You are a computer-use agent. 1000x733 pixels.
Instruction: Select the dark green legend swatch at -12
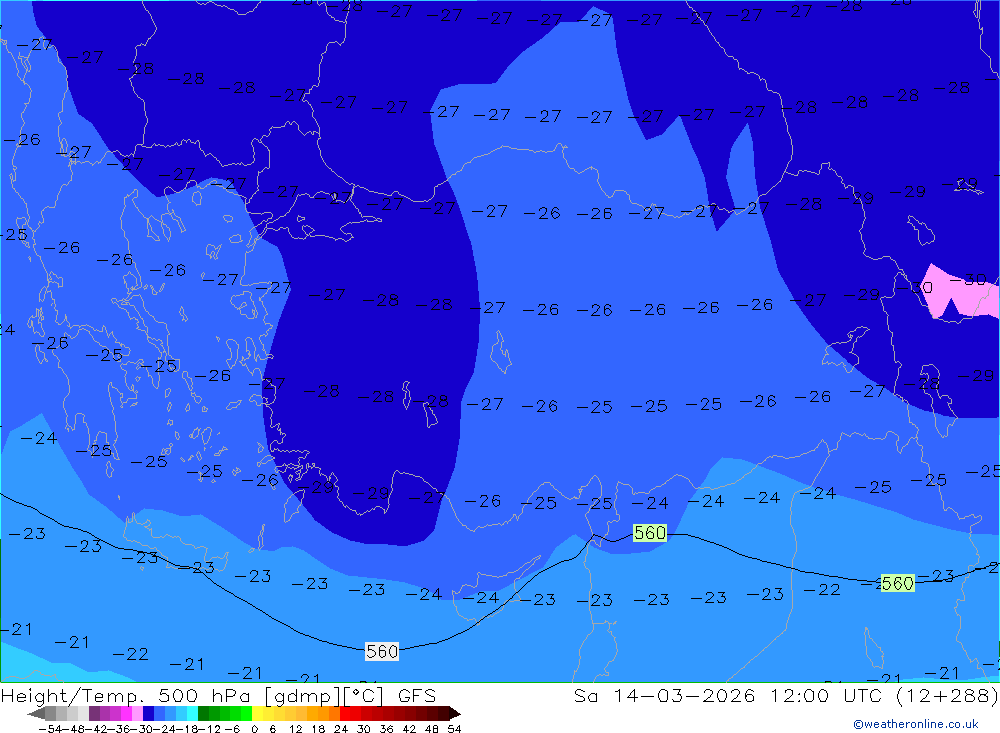203,713
